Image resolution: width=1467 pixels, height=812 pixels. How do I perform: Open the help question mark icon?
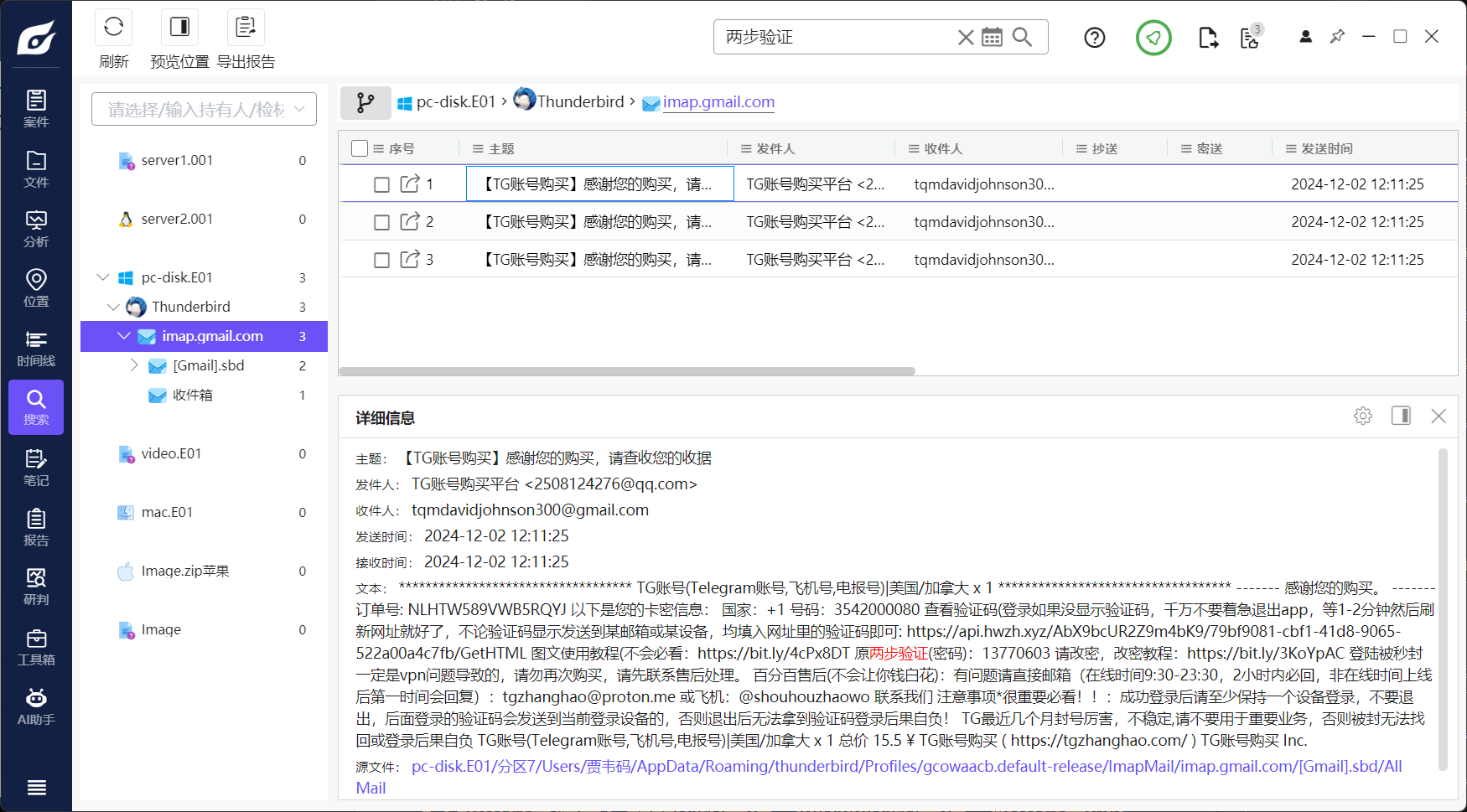[x=1095, y=38]
